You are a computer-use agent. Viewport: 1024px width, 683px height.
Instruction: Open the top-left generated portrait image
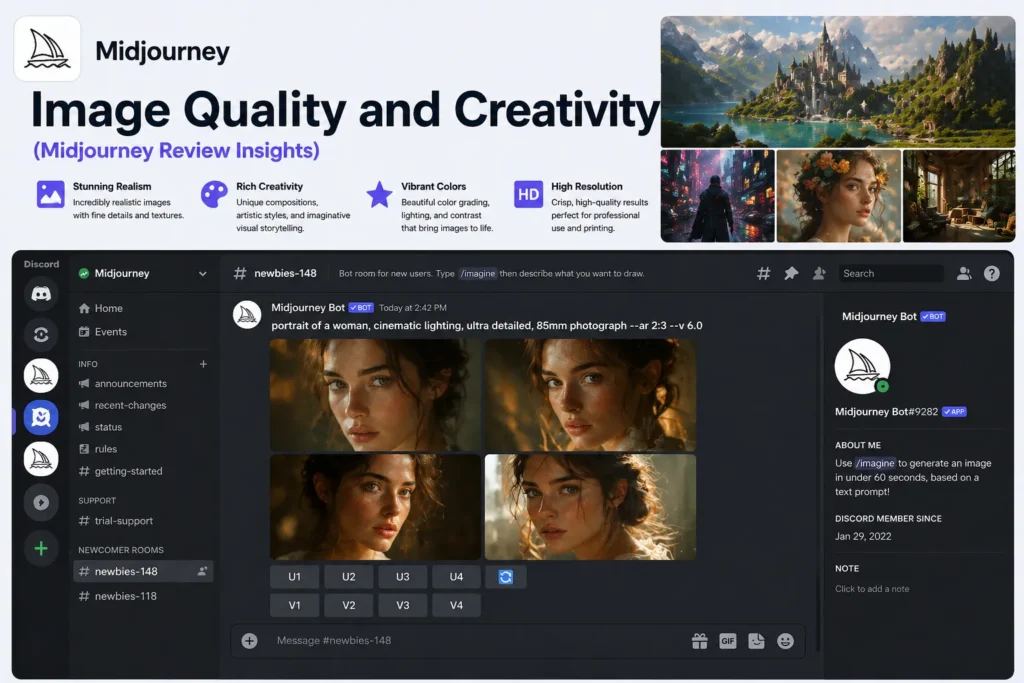click(376, 394)
